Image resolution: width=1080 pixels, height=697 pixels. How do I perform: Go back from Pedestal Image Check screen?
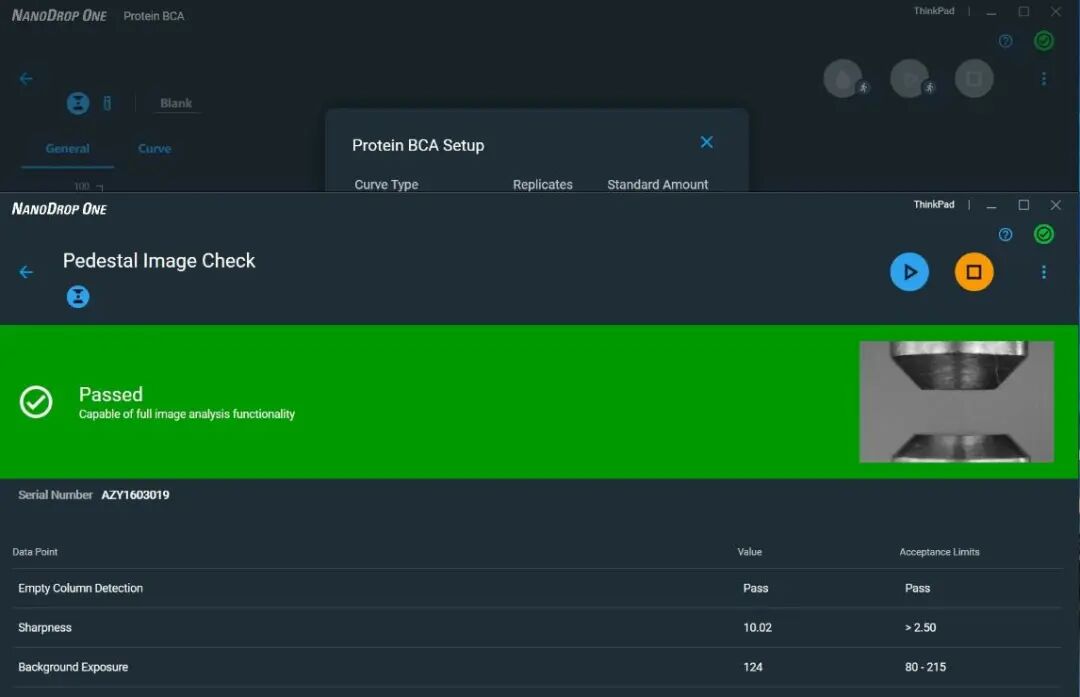26,272
